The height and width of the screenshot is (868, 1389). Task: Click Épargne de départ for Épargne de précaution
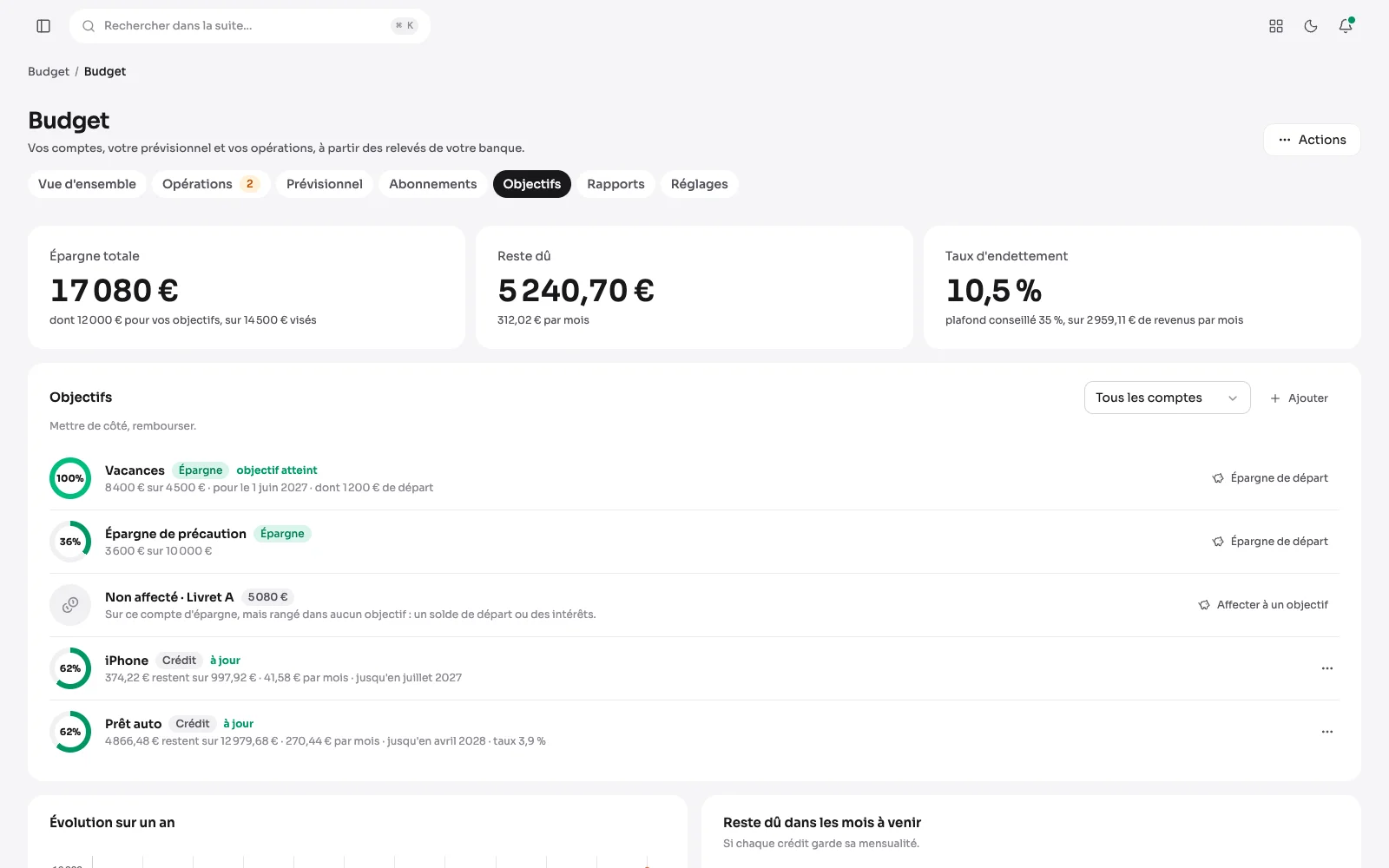tap(1270, 542)
